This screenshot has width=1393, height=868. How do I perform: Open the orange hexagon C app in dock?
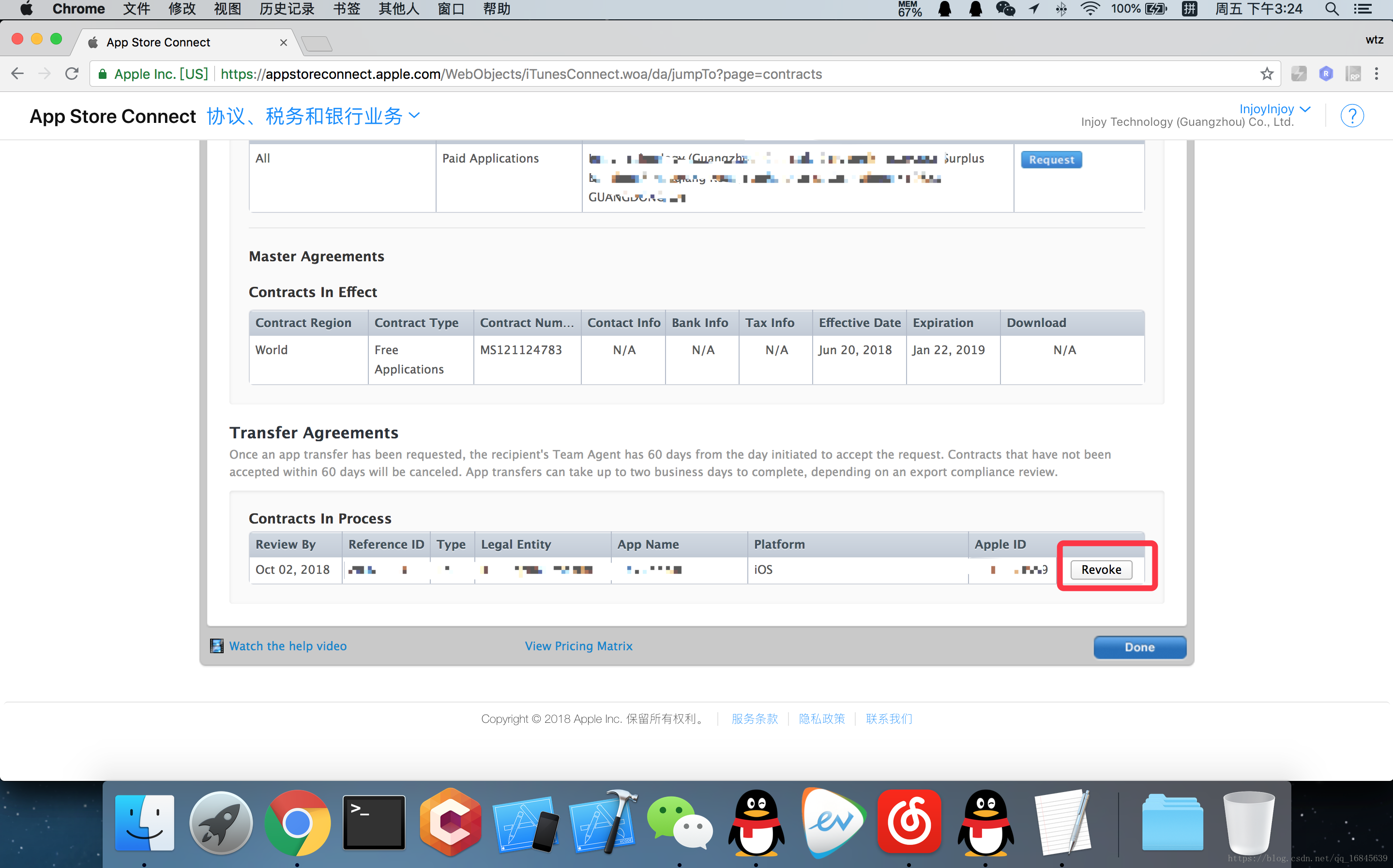click(450, 822)
